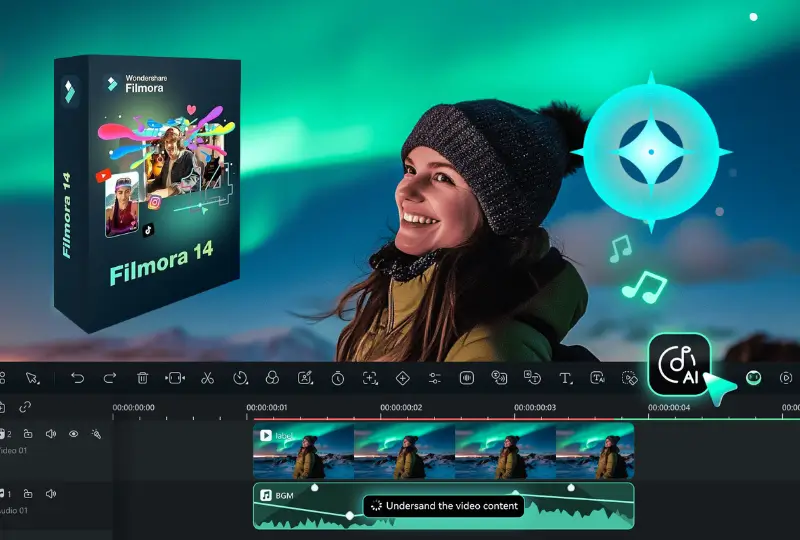Activate the motion tracking frame tool
The image size is (800, 540).
(x=370, y=378)
